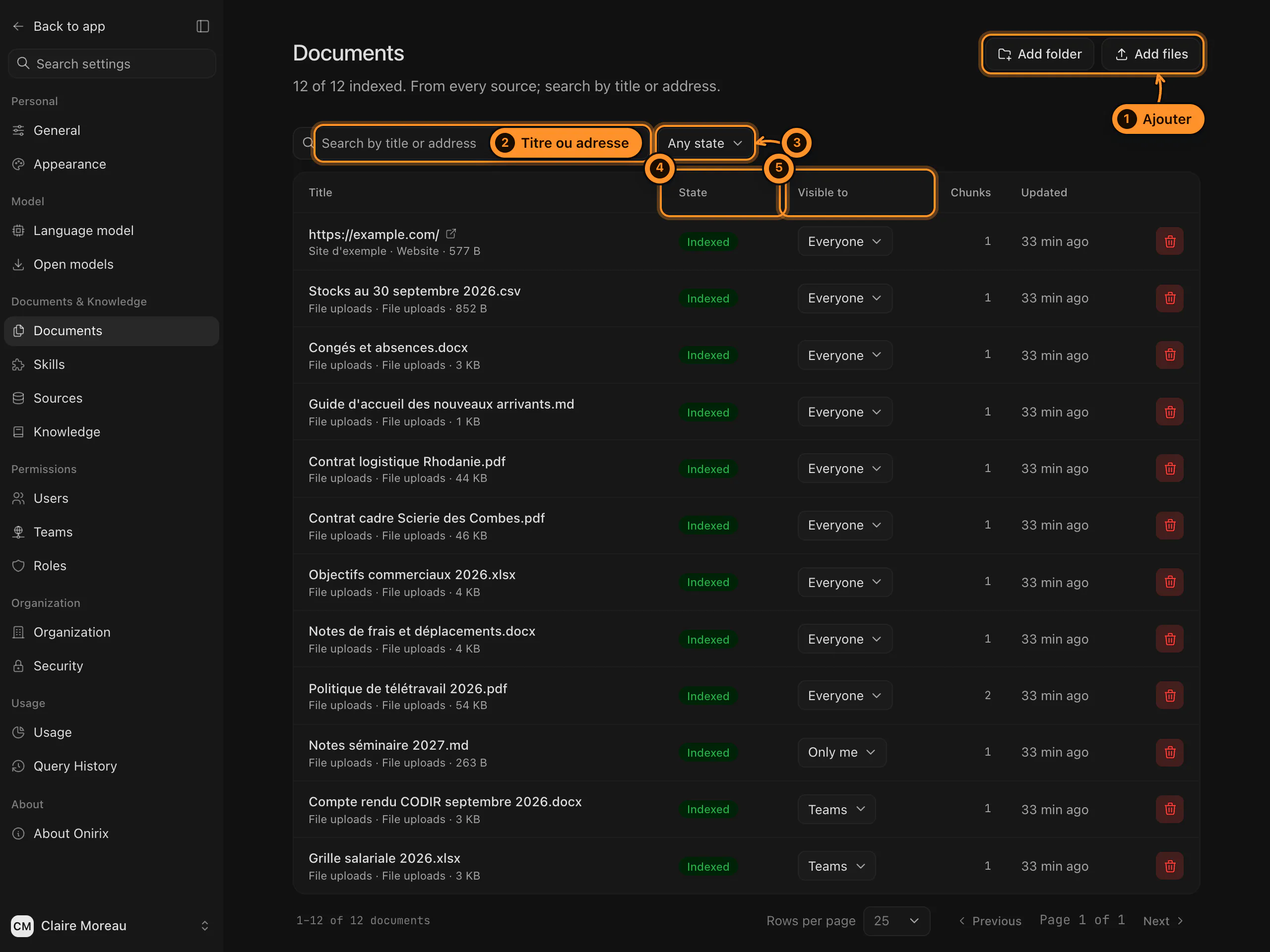
Task: Go to Previous page
Action: 990,921
